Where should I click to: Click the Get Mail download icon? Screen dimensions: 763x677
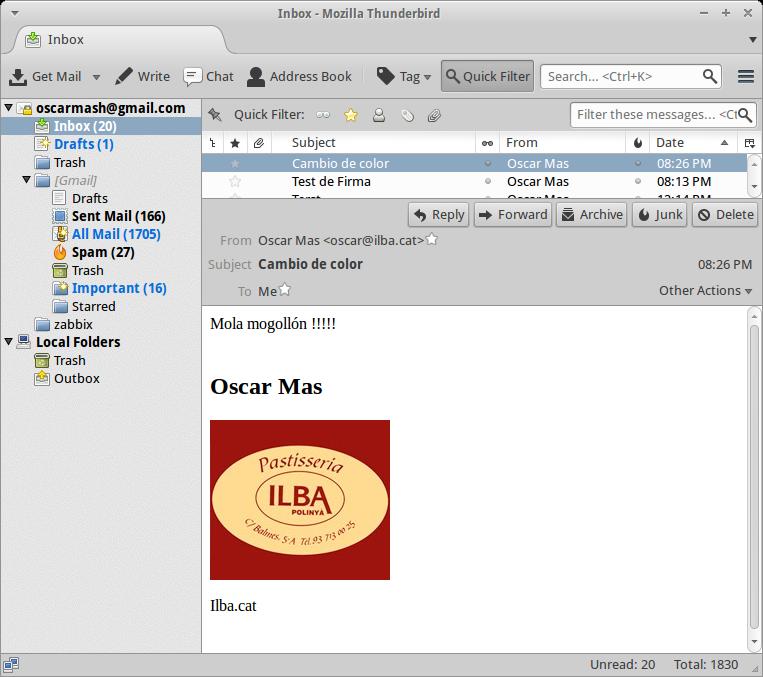click(18, 77)
